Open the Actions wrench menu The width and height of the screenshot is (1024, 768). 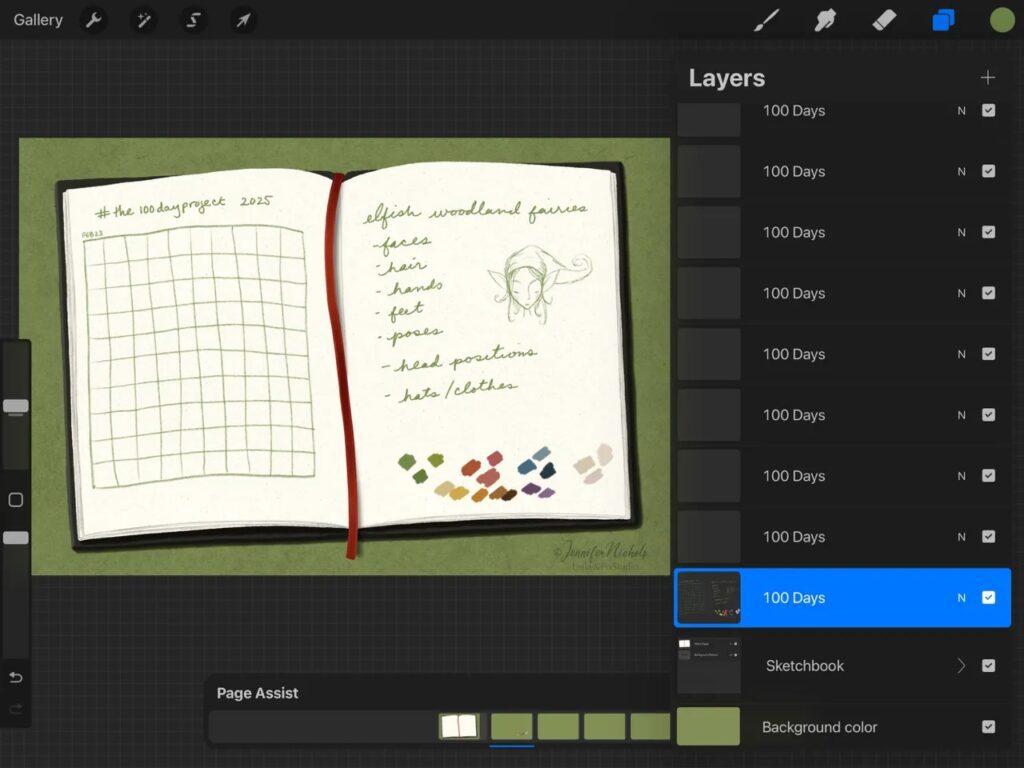(x=94, y=20)
